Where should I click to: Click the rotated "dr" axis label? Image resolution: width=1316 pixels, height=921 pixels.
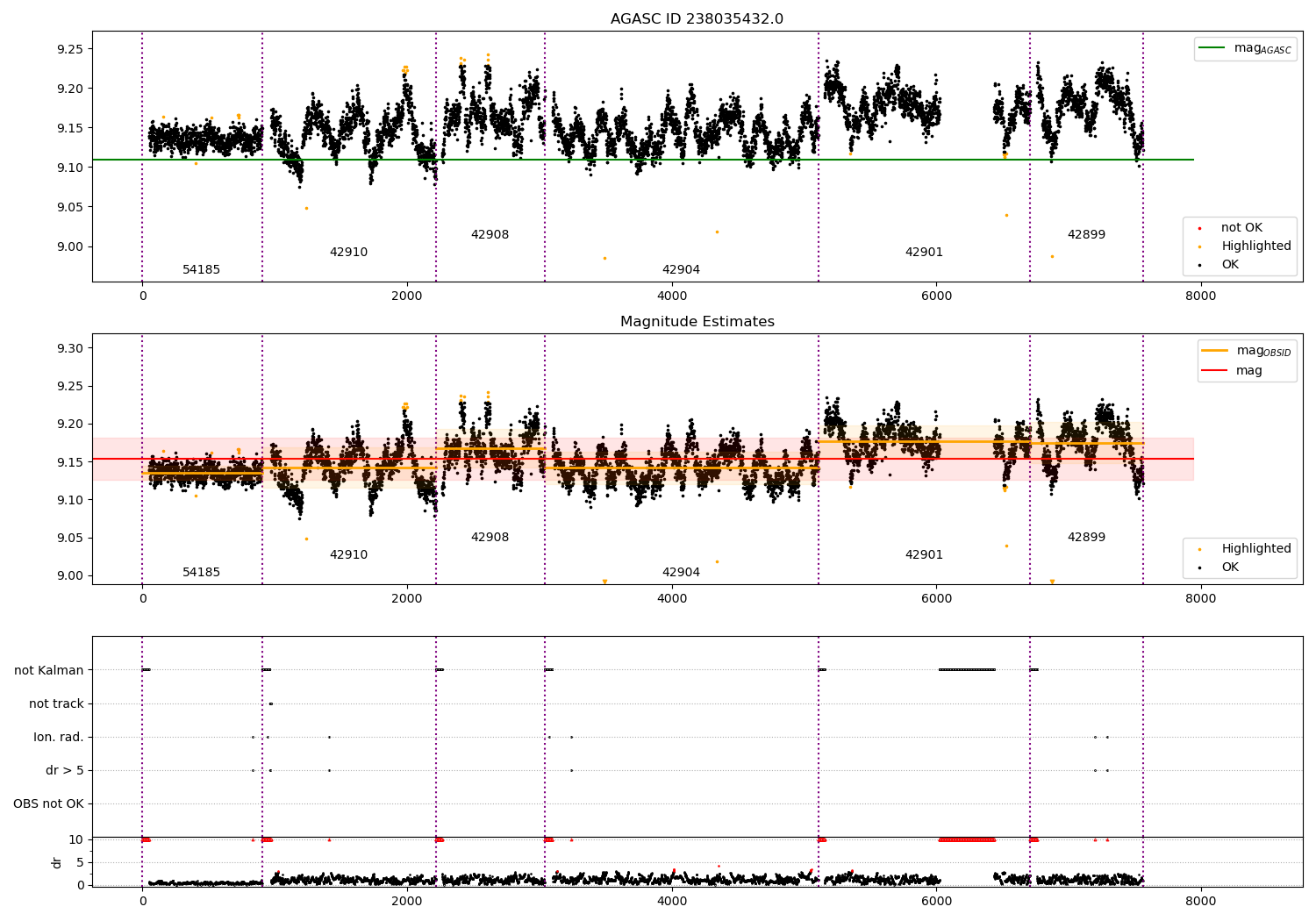pos(57,862)
